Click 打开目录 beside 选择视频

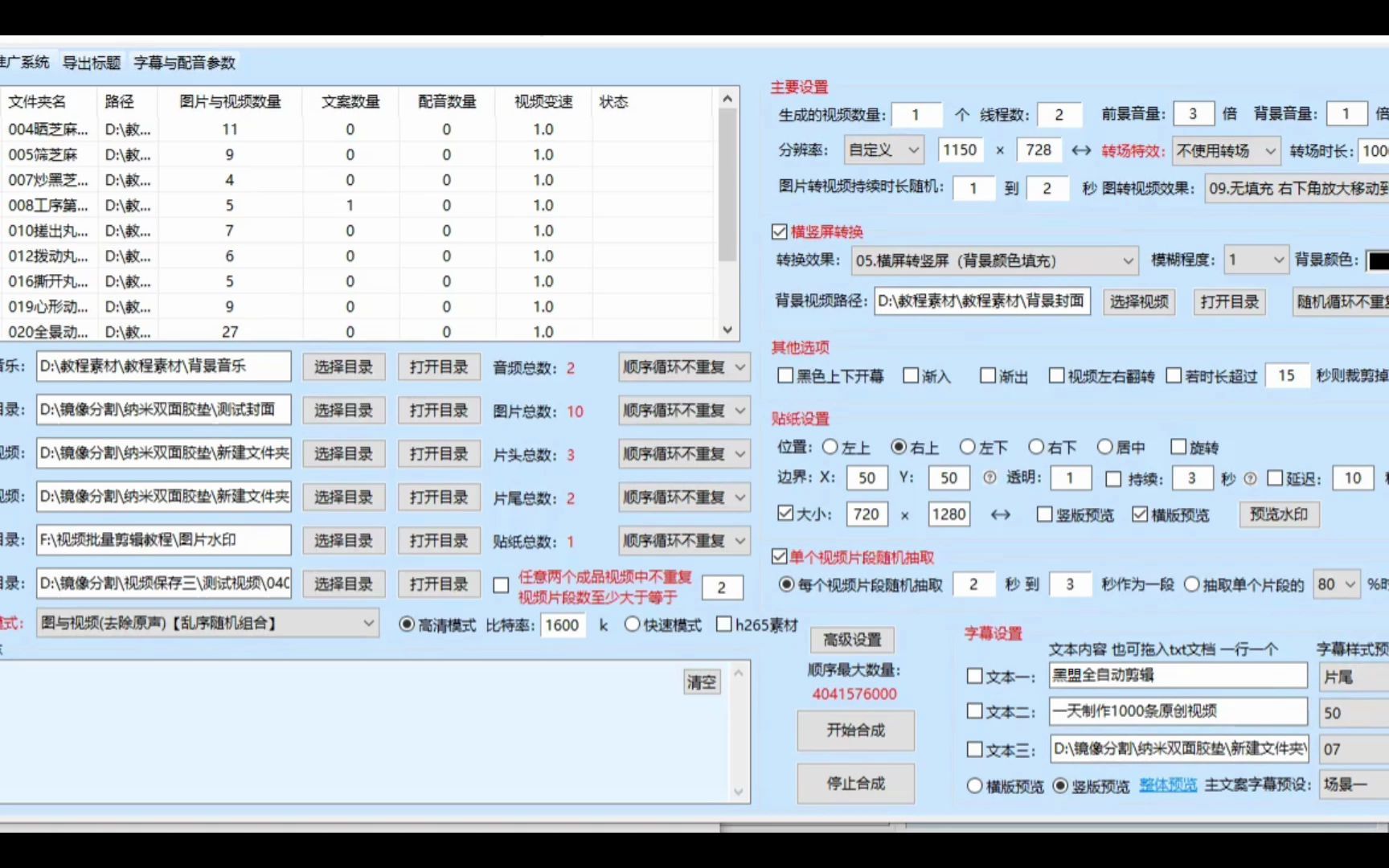coord(1230,301)
